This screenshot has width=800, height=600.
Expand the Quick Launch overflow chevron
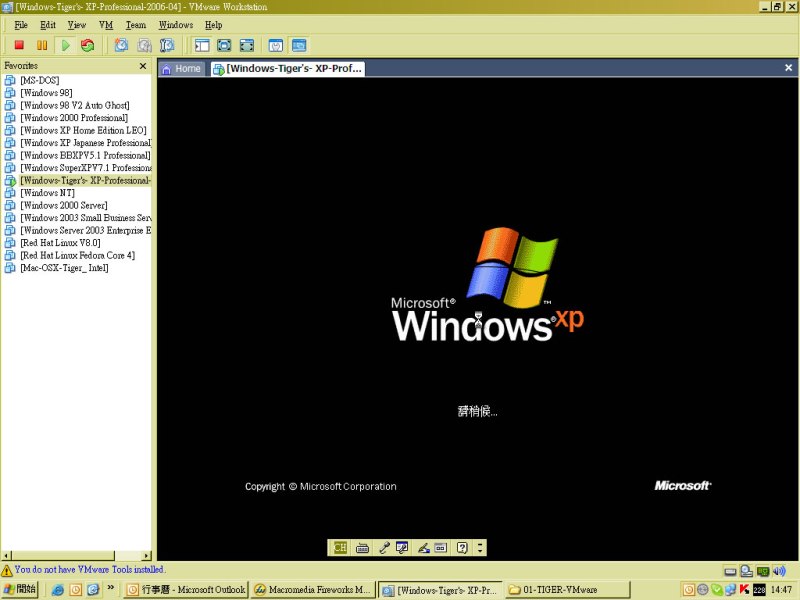pyautogui.click(x=111, y=588)
